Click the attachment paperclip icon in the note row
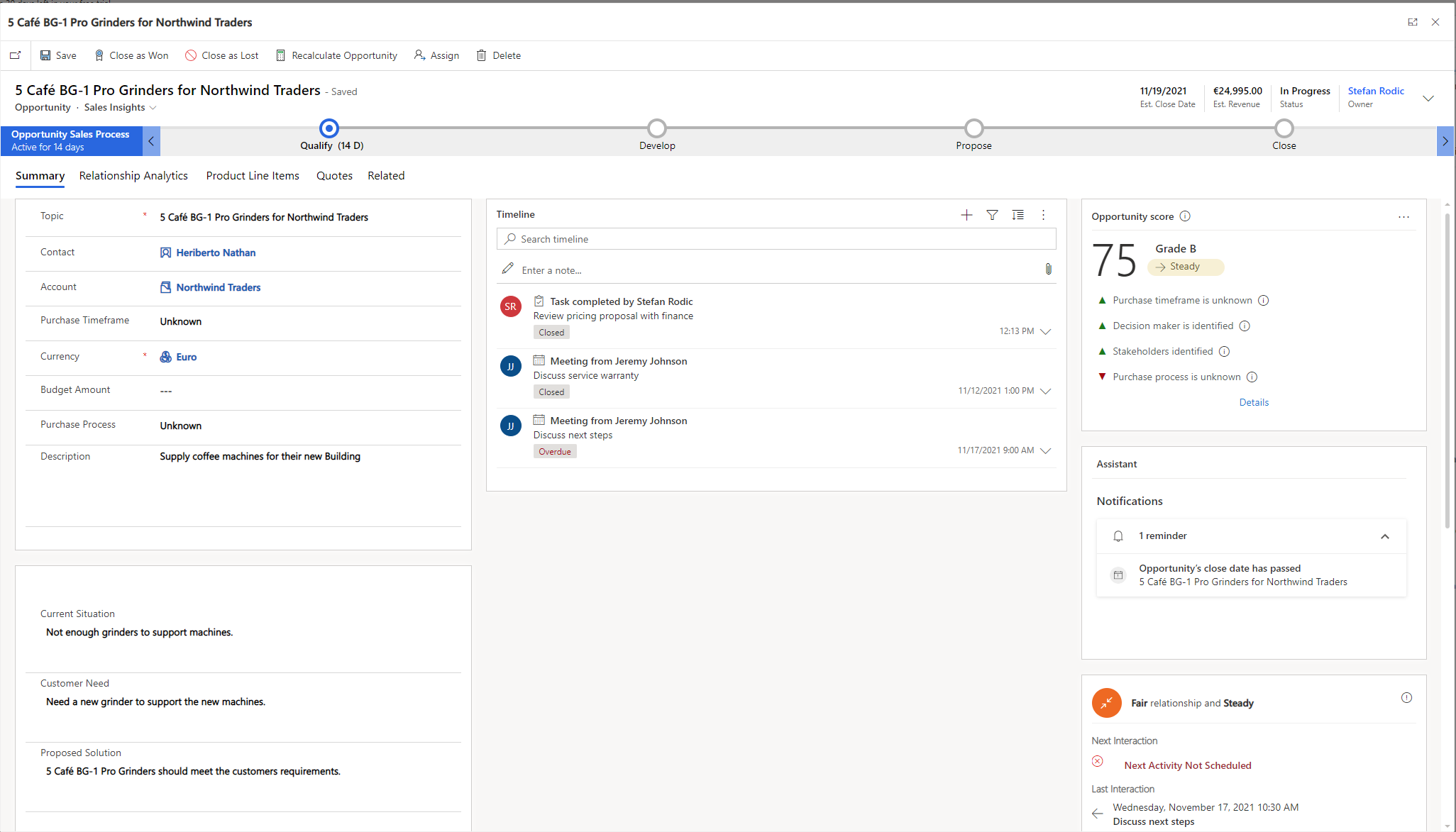Image resolution: width=1456 pixels, height=832 pixels. pyautogui.click(x=1048, y=269)
